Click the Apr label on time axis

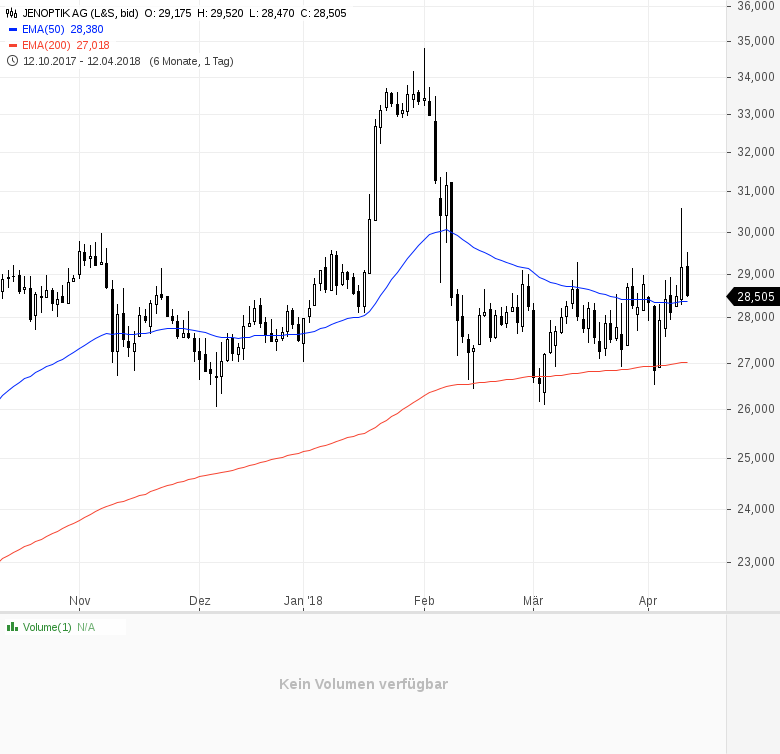tap(648, 601)
